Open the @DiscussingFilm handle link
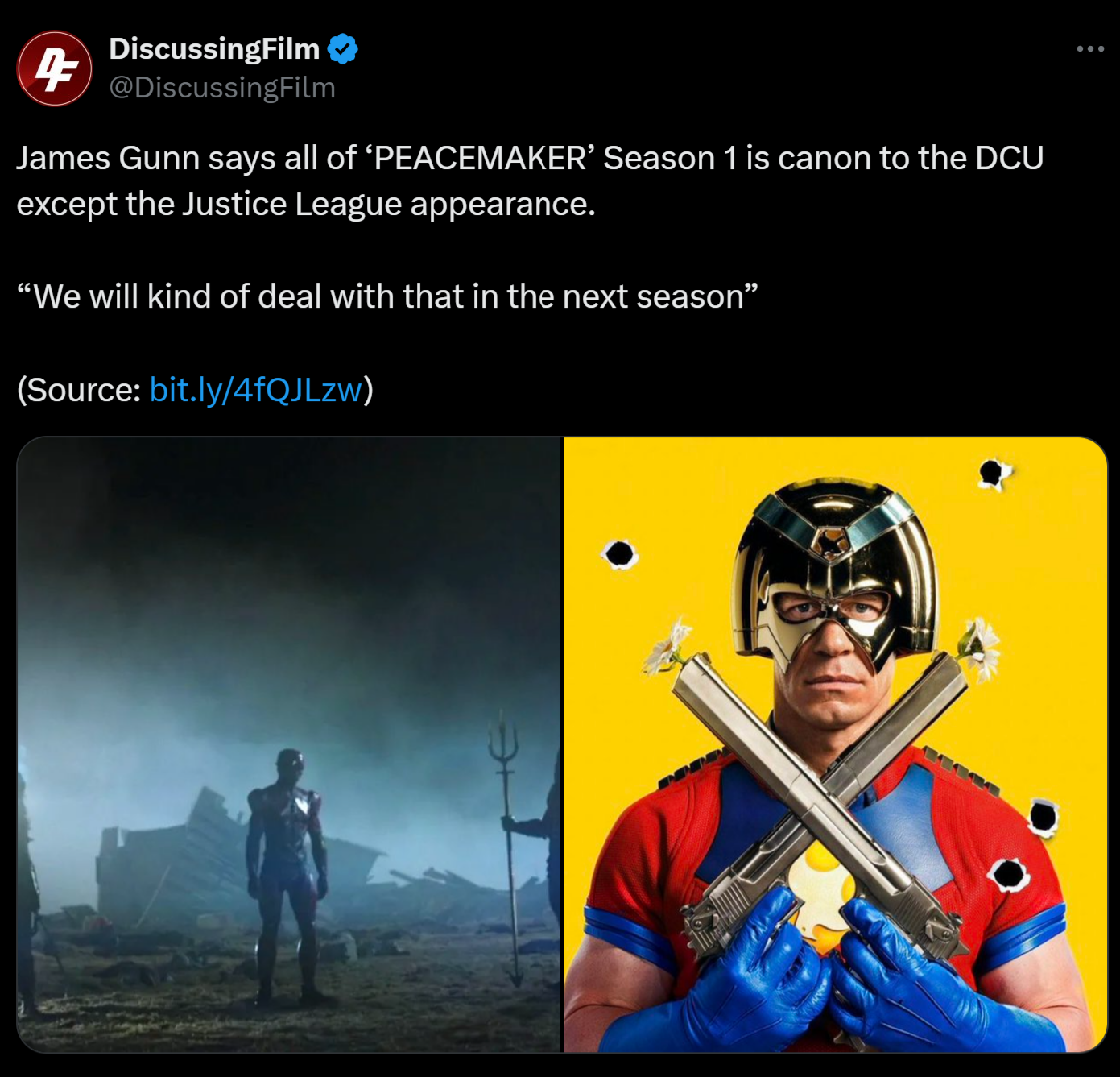Viewport: 1120px width, 1077px height. click(222, 87)
